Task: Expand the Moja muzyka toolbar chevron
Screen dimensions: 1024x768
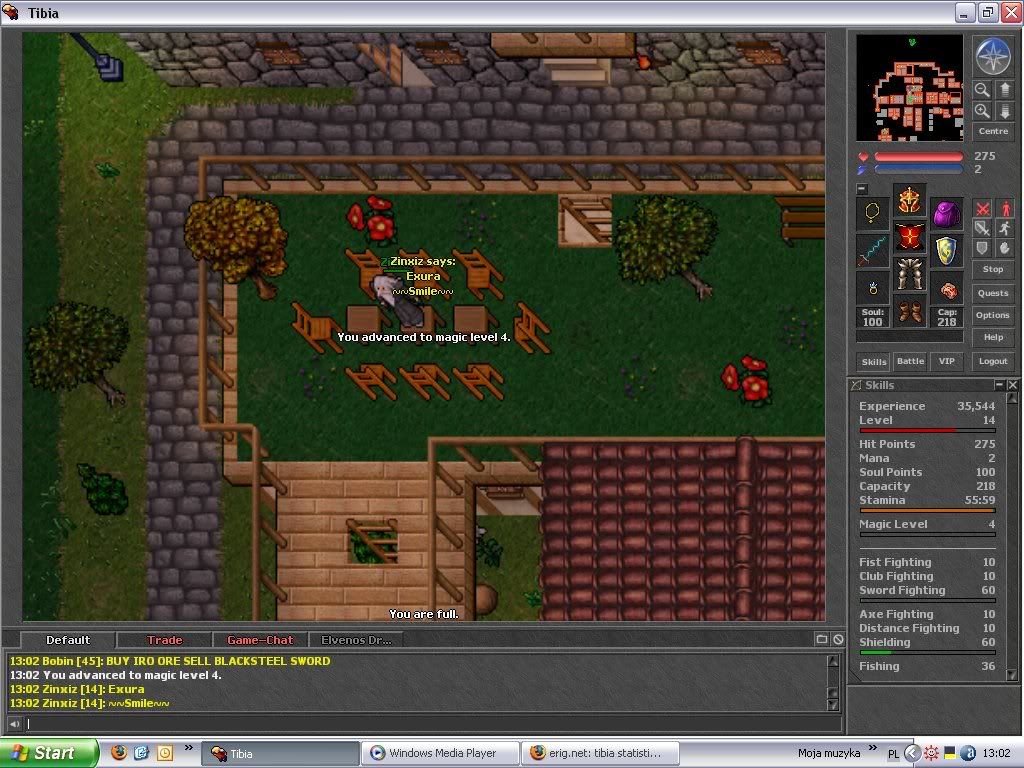Action: pos(873,748)
